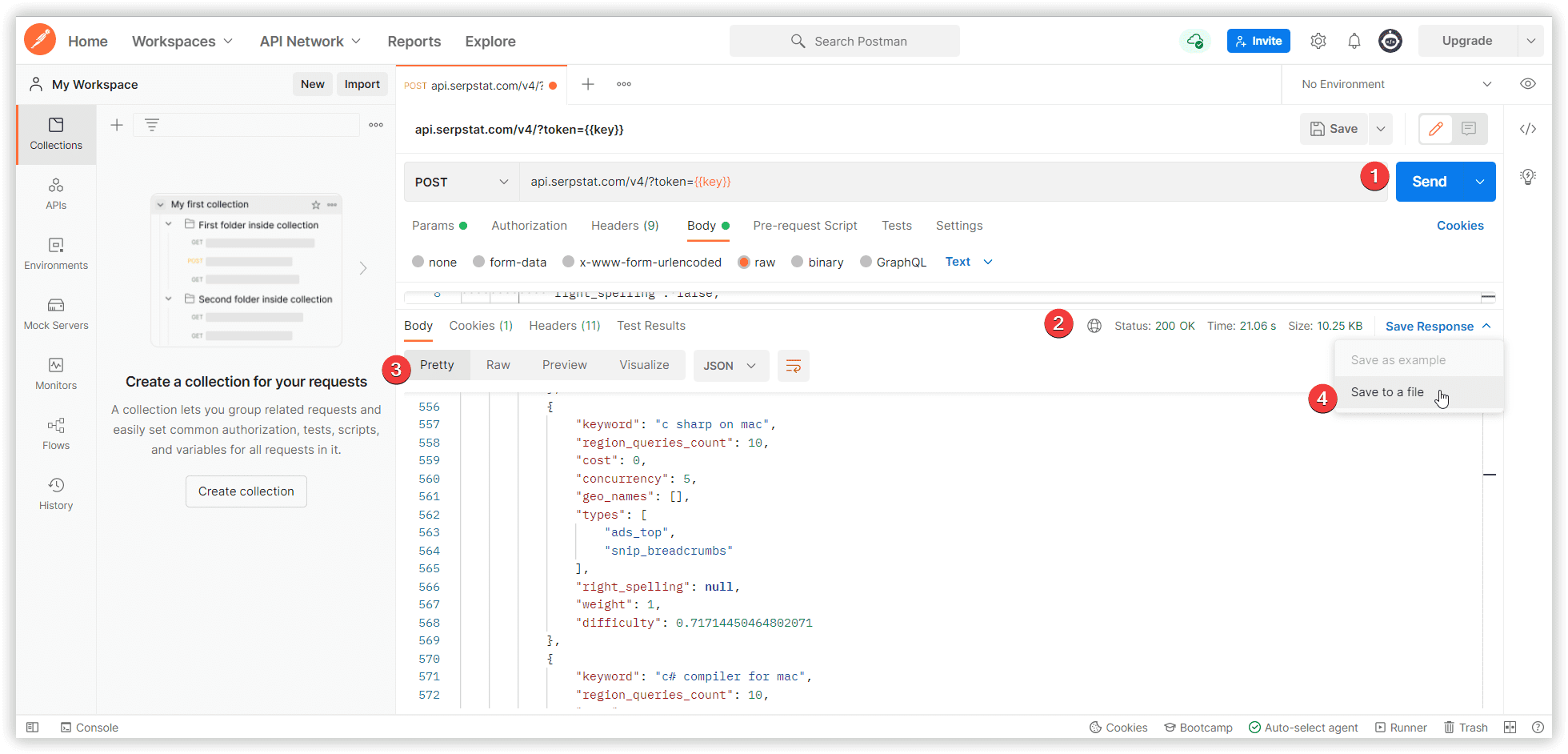Open the user avatar menu
1568x754 pixels.
(x=1390, y=41)
